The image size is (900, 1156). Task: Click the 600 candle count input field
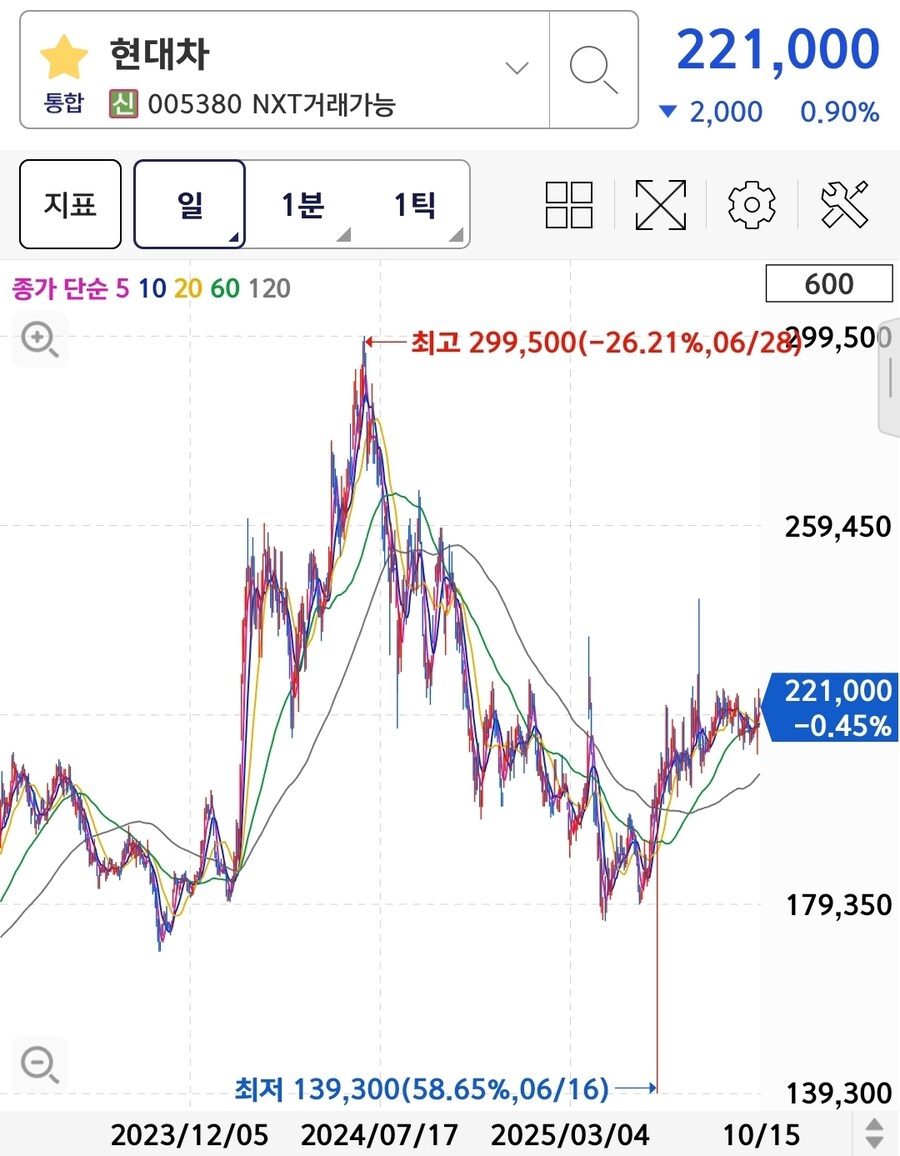click(828, 284)
